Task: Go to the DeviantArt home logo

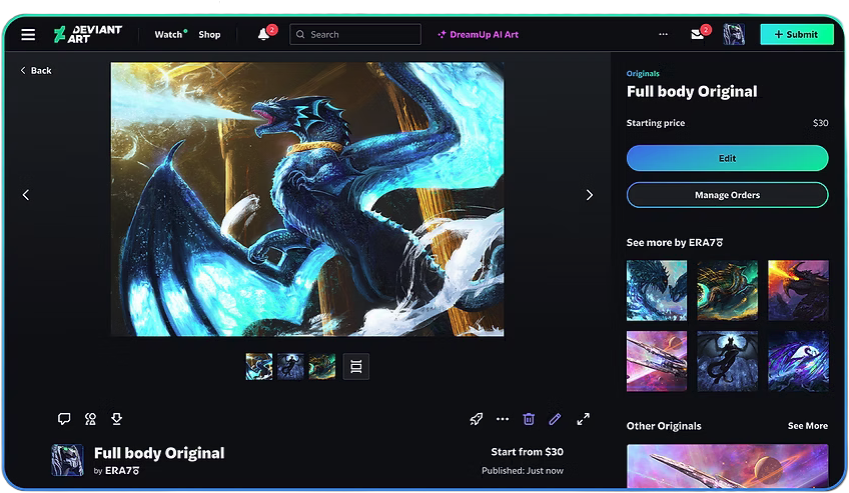Action: point(88,34)
